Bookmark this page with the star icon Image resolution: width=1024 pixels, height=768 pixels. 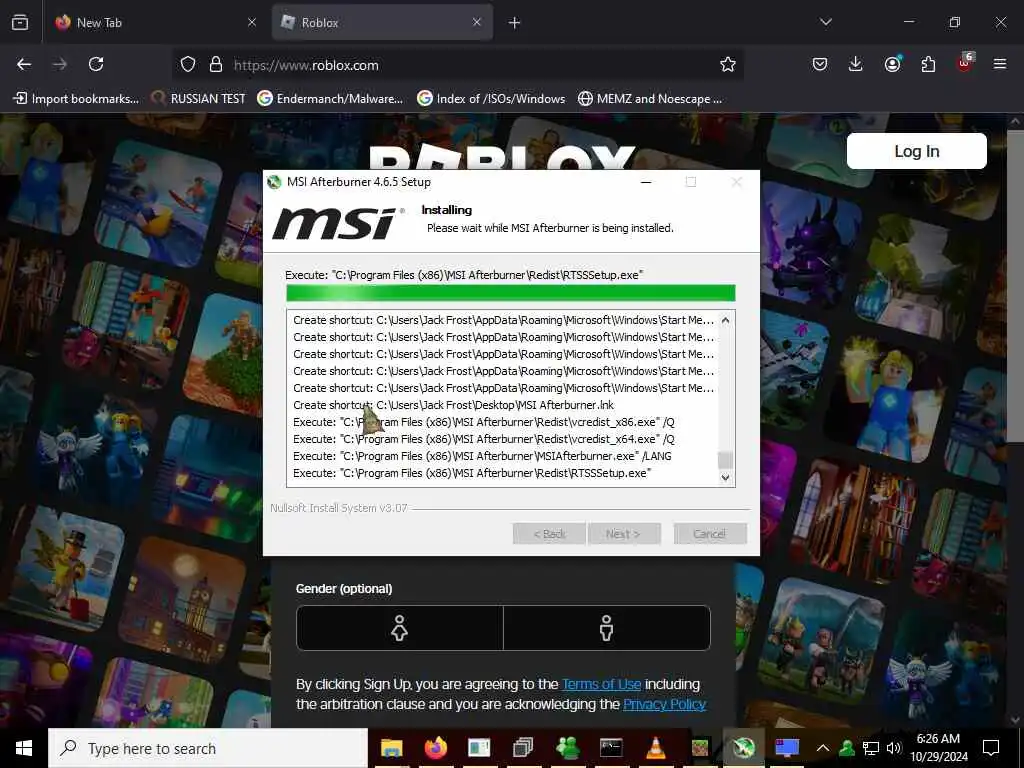pyautogui.click(x=728, y=64)
